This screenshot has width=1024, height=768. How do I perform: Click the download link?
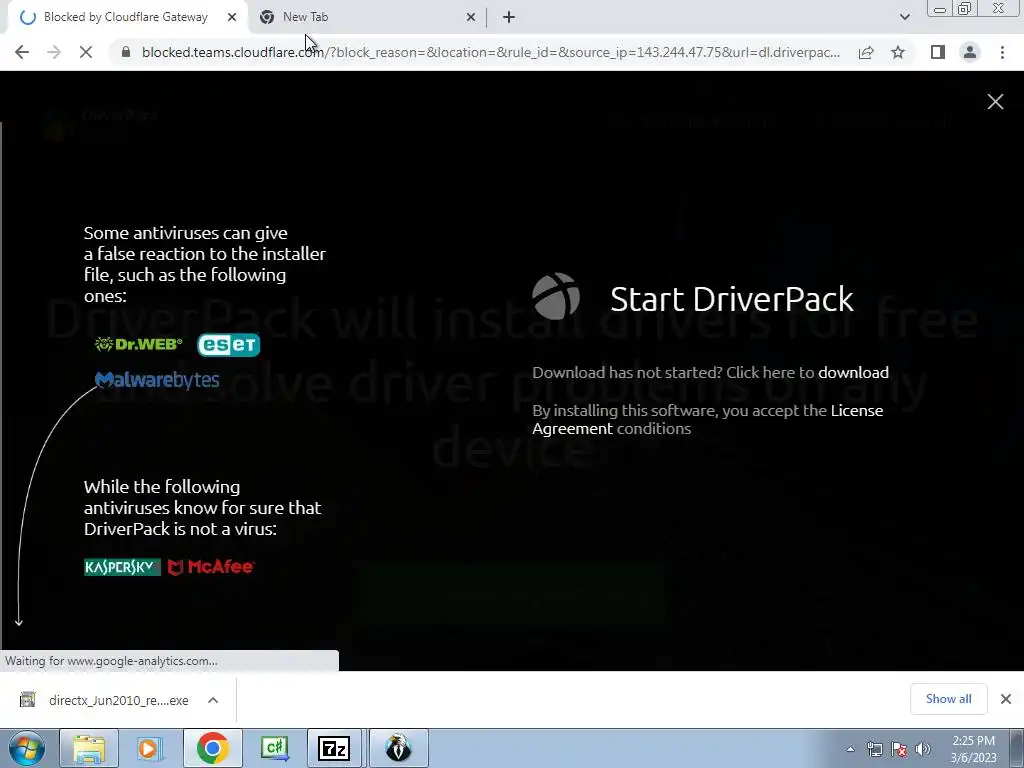[x=853, y=372]
